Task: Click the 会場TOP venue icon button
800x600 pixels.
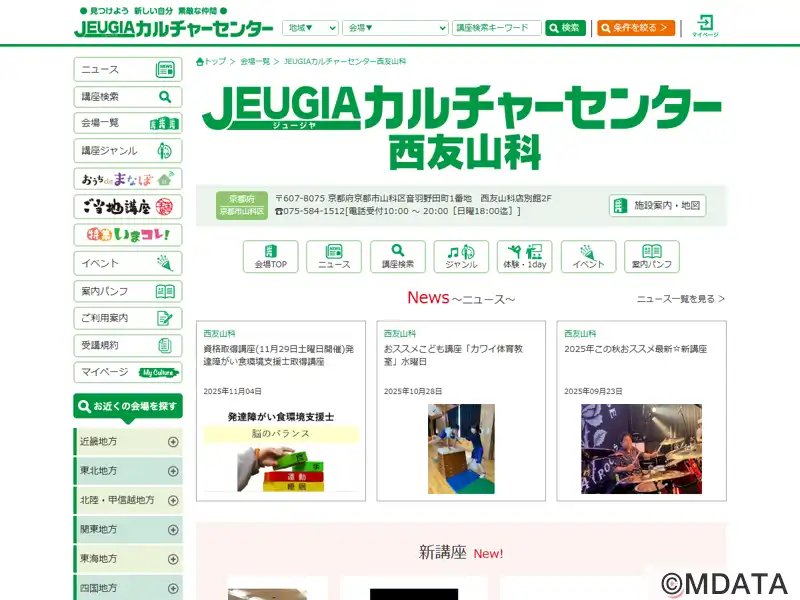Action: [x=270, y=257]
